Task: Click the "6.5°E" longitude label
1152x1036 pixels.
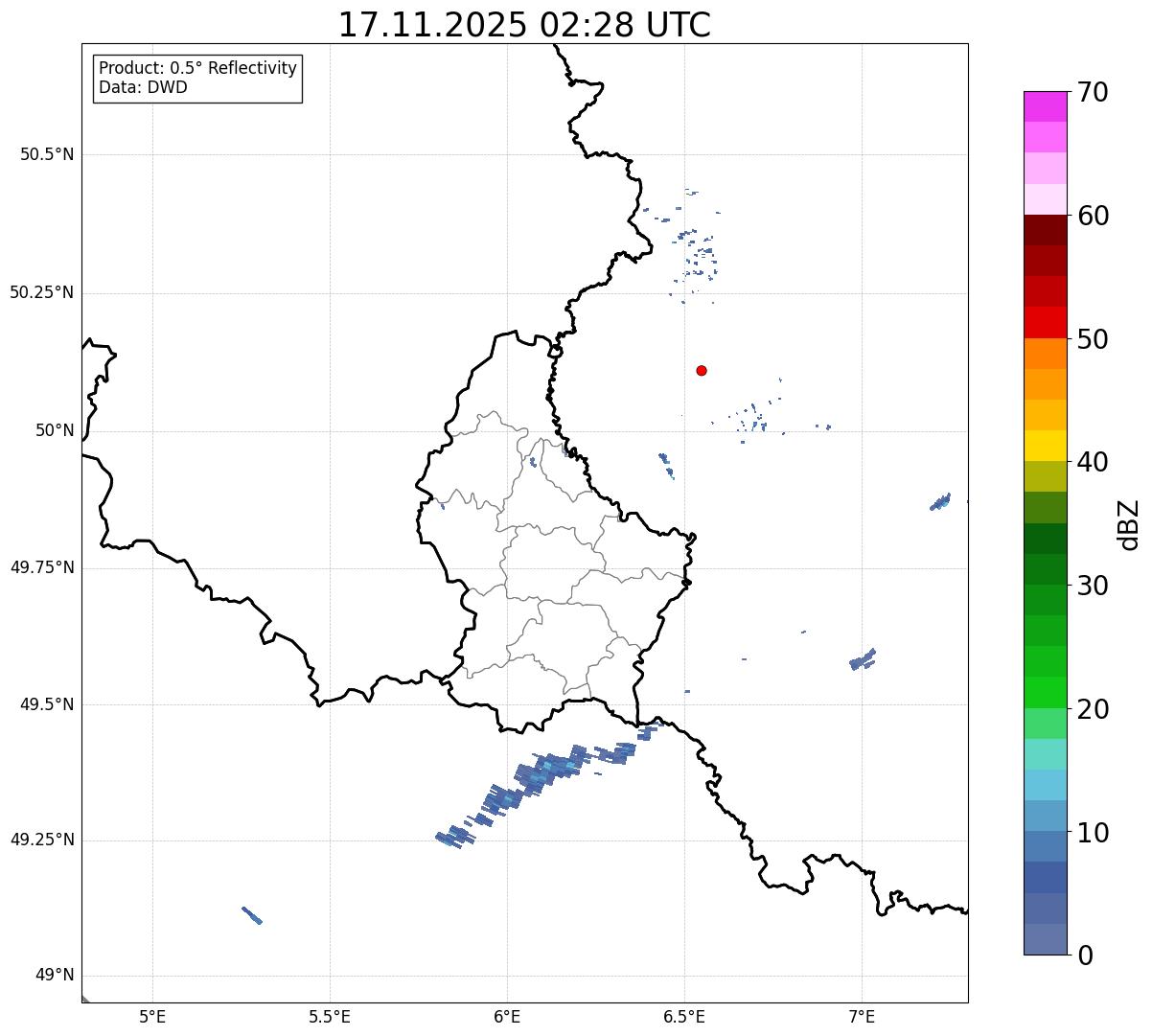Action: [684, 1016]
